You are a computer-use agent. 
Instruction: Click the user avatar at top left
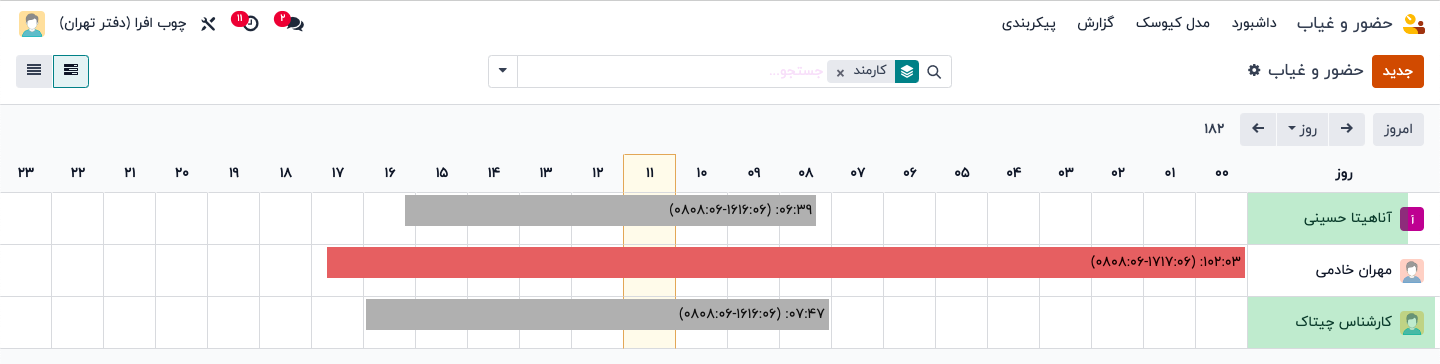[32, 24]
